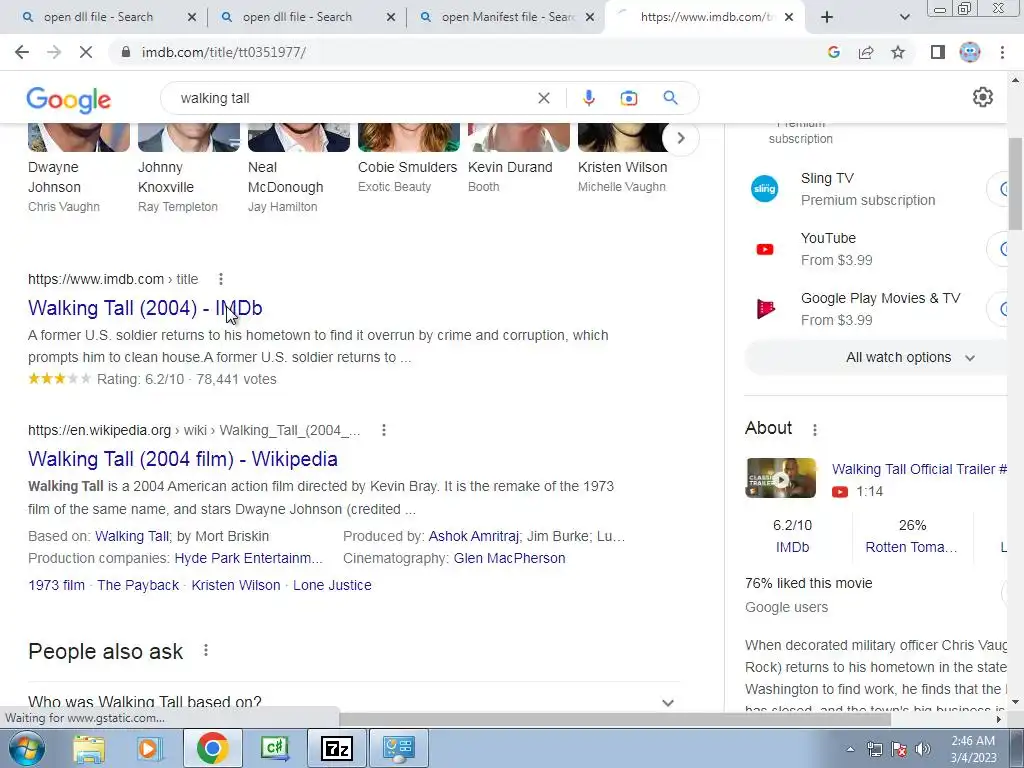Launch 7-Zip from the taskbar

point(336,748)
